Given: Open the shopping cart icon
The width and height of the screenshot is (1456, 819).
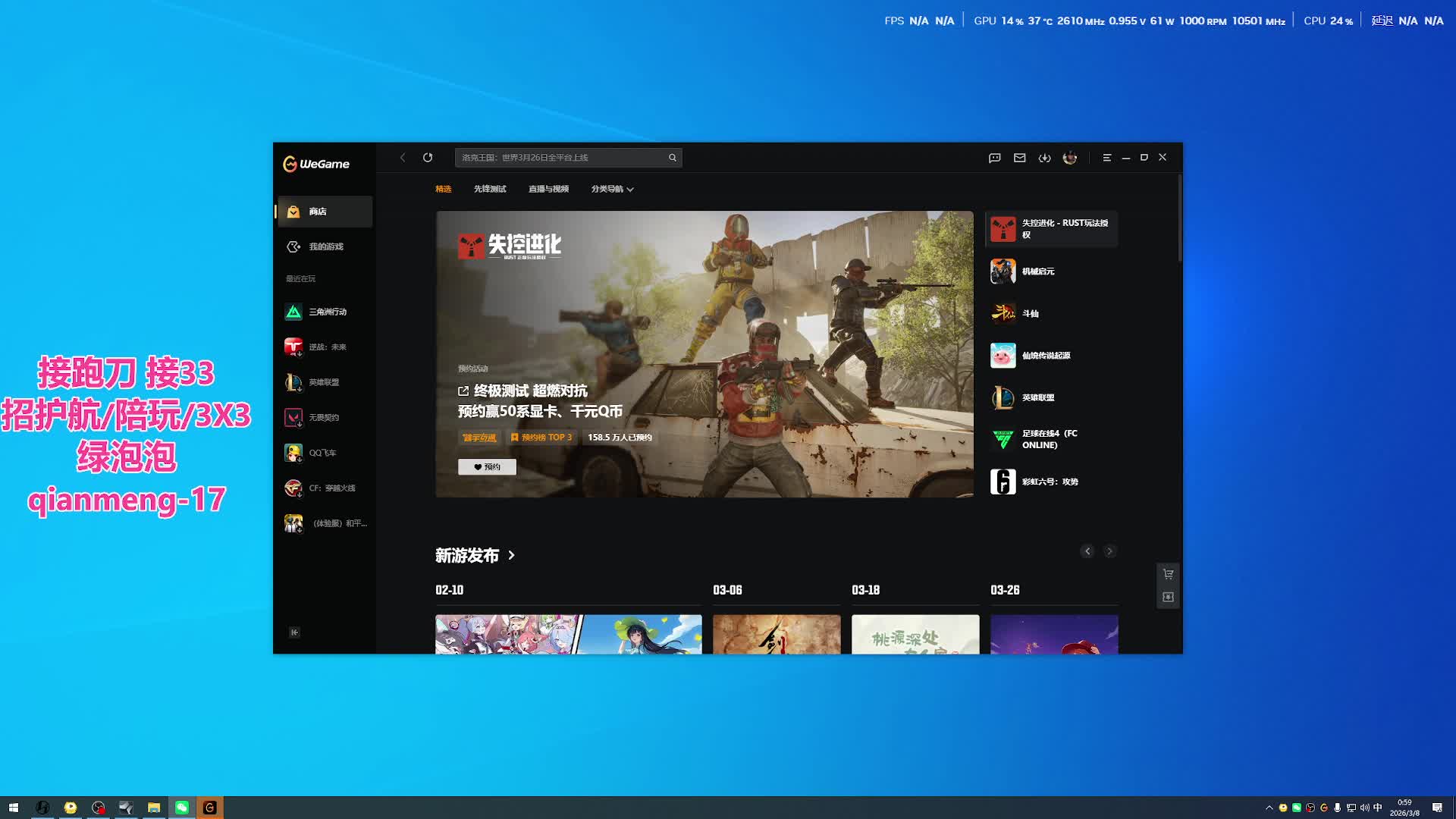Looking at the screenshot, I should 1168,574.
